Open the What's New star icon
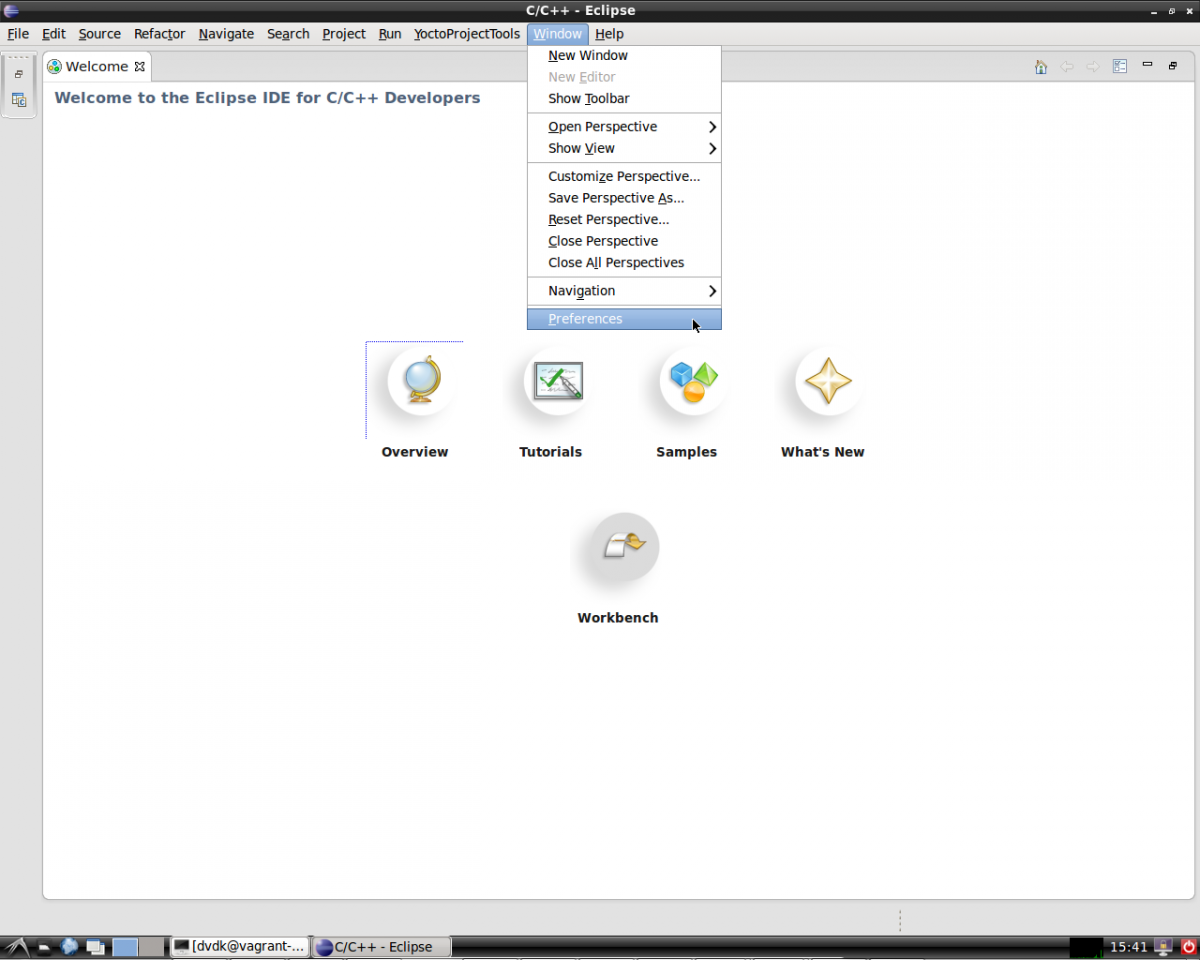This screenshot has width=1200, height=960. [828, 381]
